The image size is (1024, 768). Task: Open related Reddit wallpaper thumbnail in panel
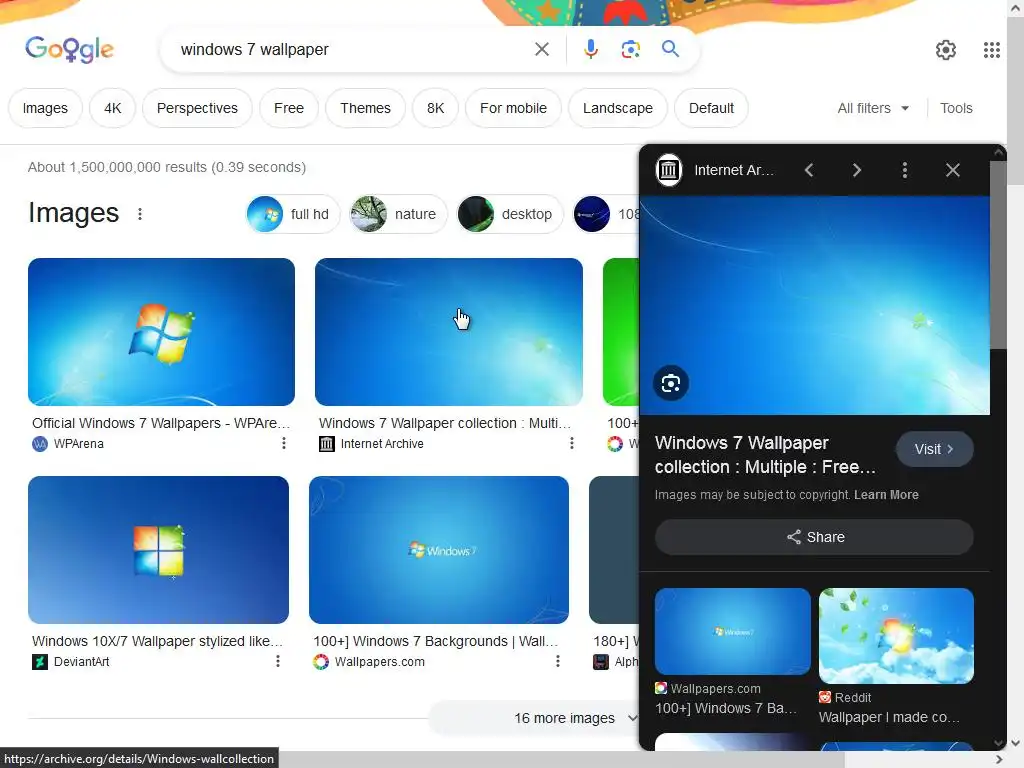896,635
